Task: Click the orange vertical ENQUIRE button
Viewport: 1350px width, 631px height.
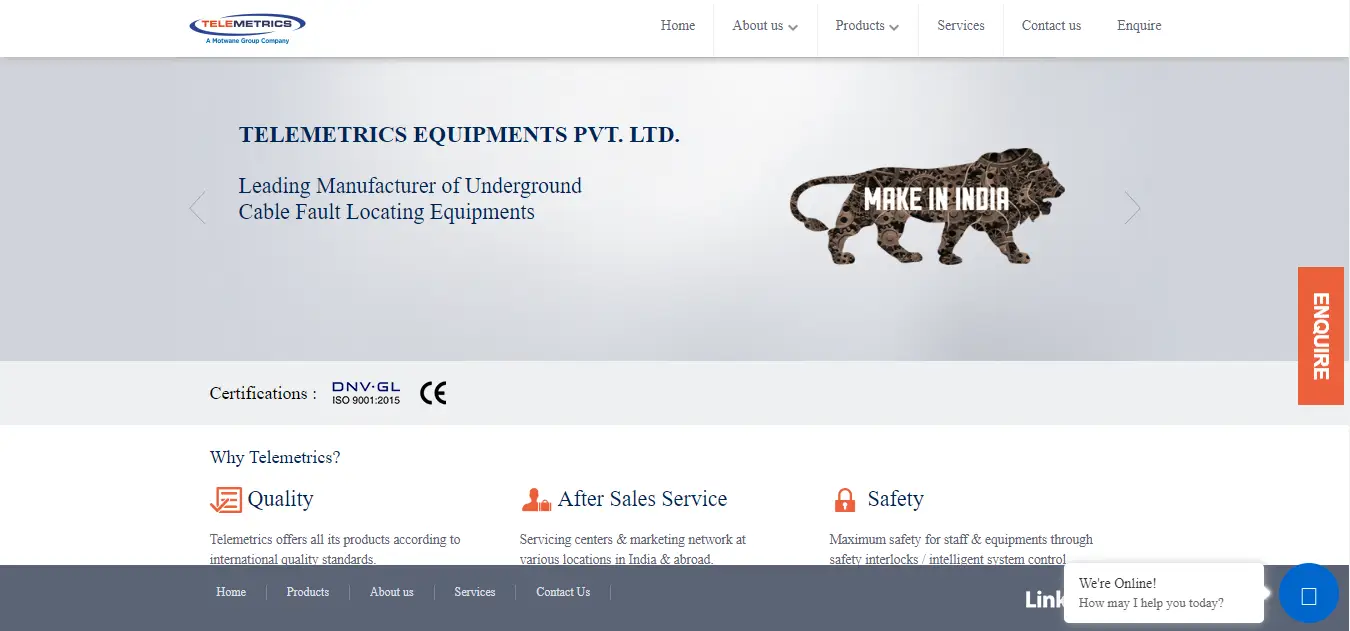Action: coord(1321,336)
